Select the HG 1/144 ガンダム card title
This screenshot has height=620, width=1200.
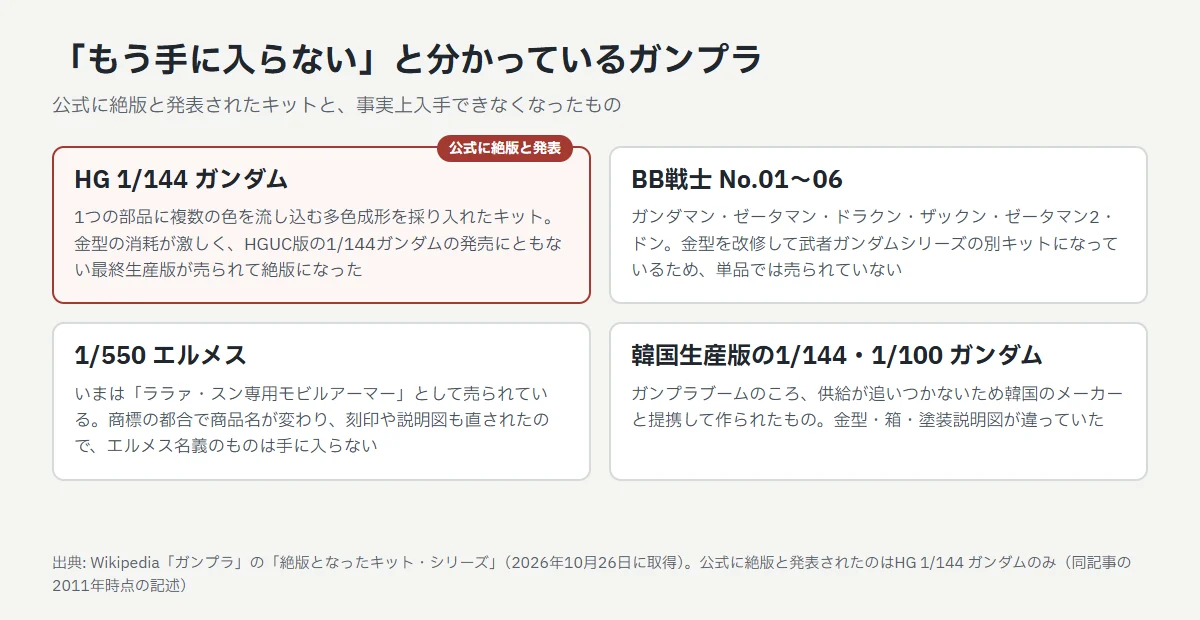click(181, 179)
